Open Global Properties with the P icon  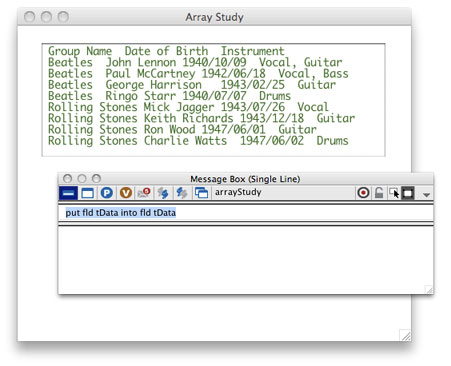click(107, 193)
